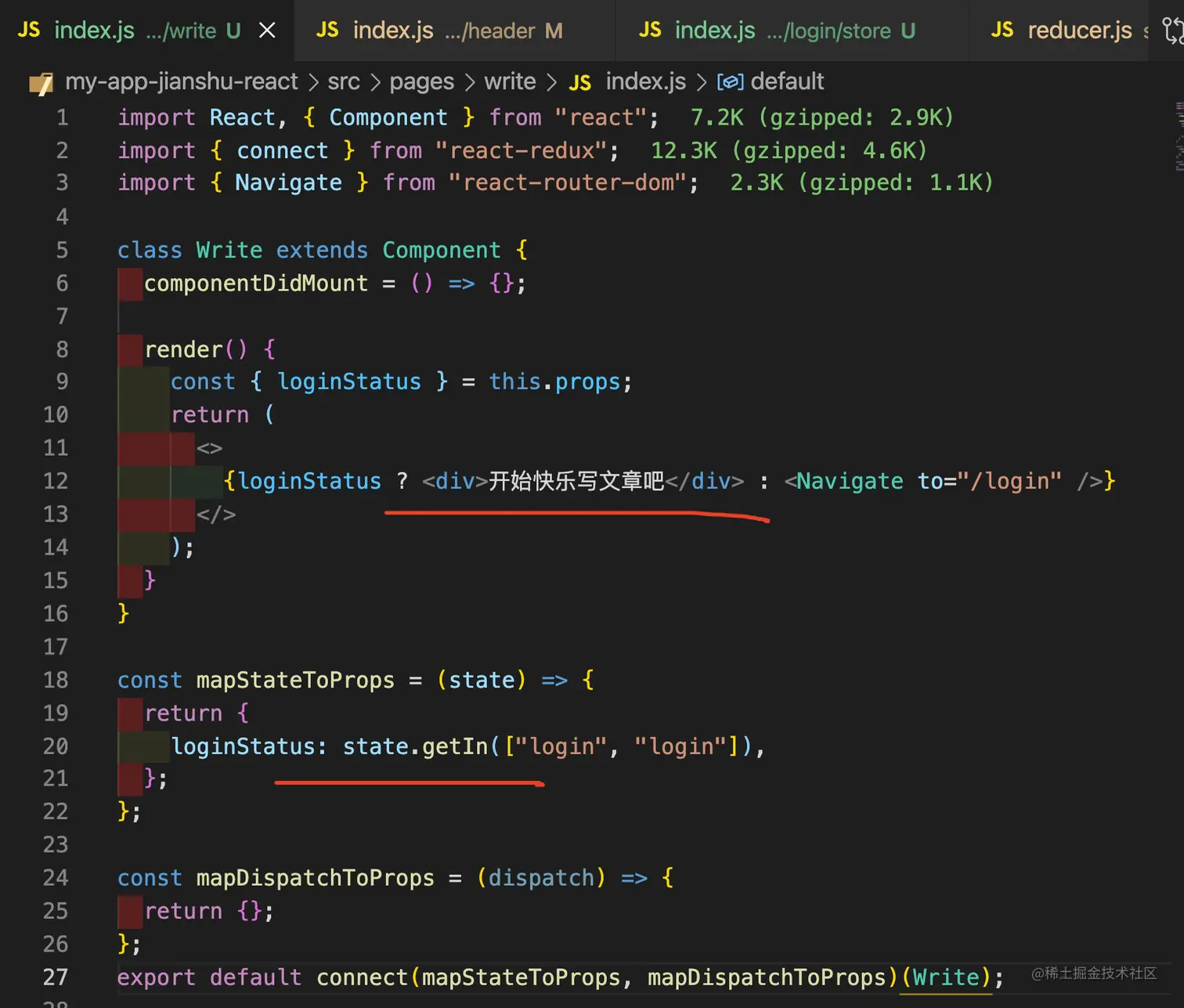Viewport: 1184px width, 1008px height.
Task: Open the src breadcrumb folder
Action: coord(344,81)
